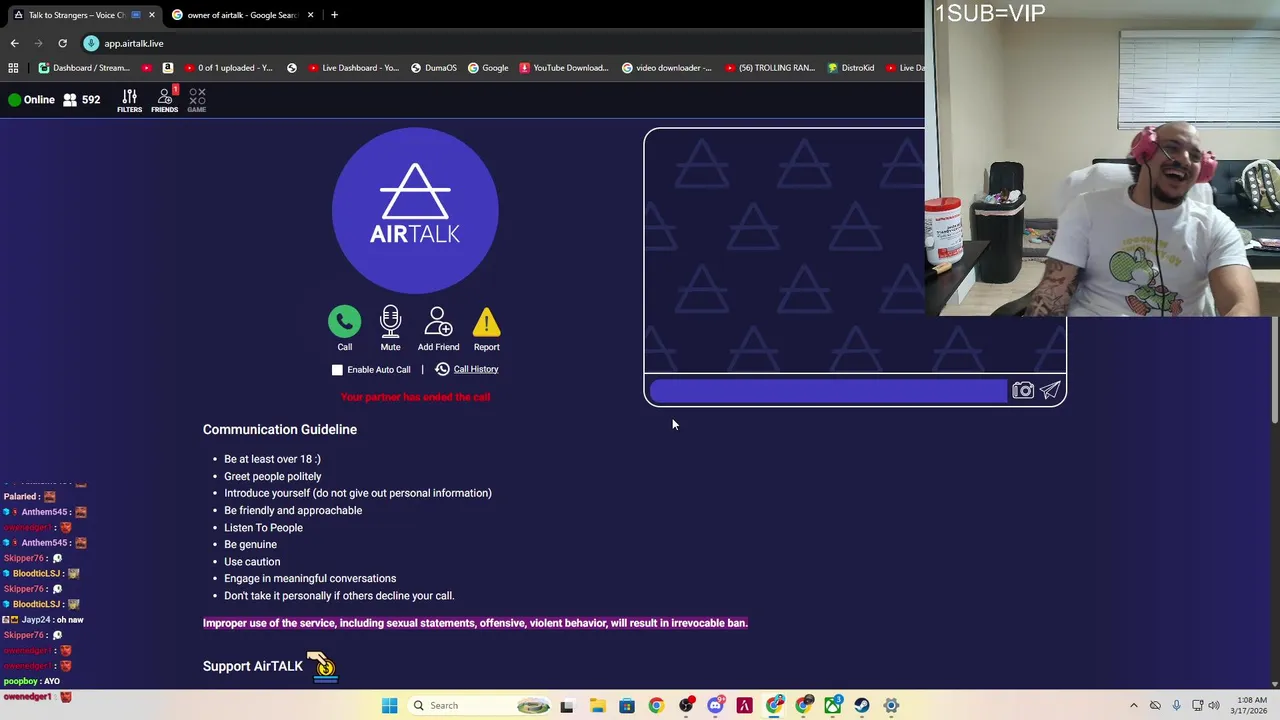Open the DumaOS bookmark
1280x720 pixels.
[433, 68]
